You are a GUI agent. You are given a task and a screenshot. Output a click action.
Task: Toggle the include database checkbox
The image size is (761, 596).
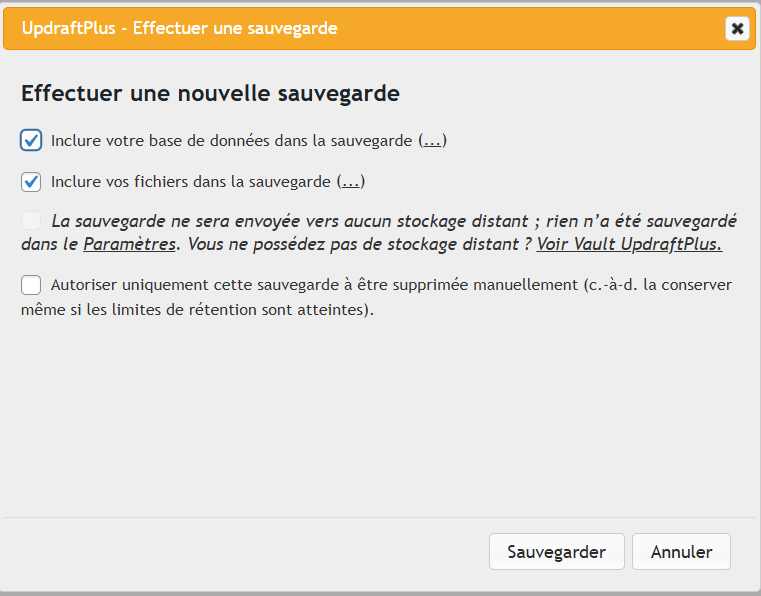[x=31, y=141]
